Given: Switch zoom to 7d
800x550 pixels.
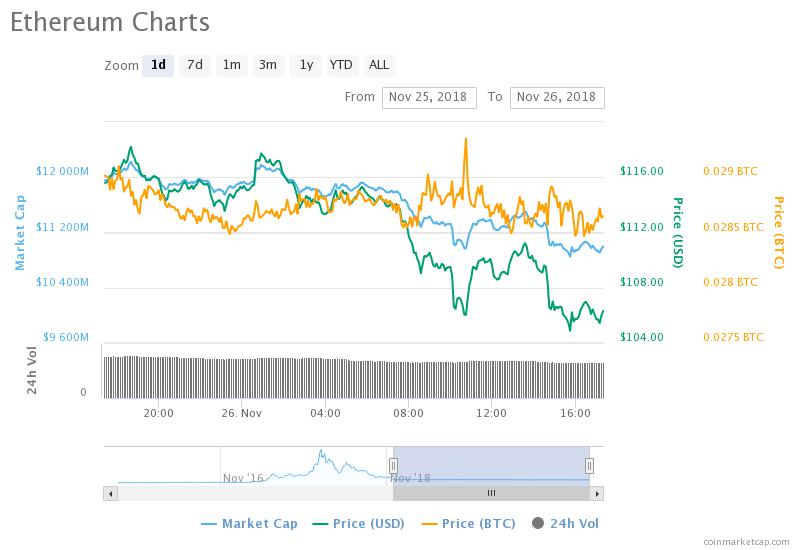Looking at the screenshot, I should [195, 65].
